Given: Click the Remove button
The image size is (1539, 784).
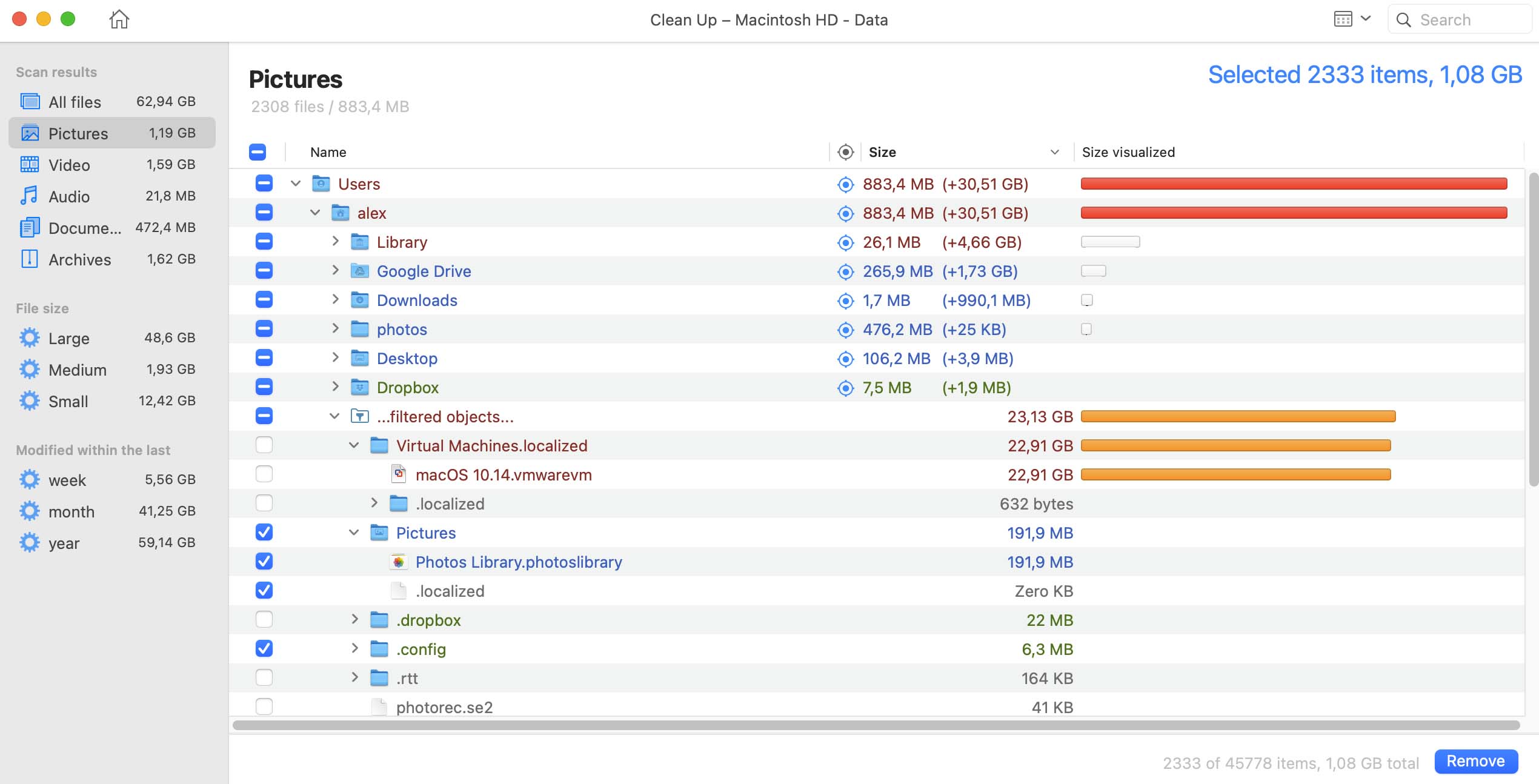Looking at the screenshot, I should click(1476, 761).
